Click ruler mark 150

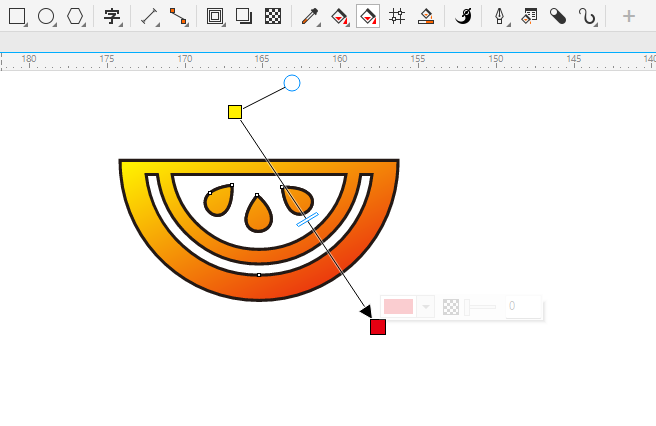pos(496,59)
